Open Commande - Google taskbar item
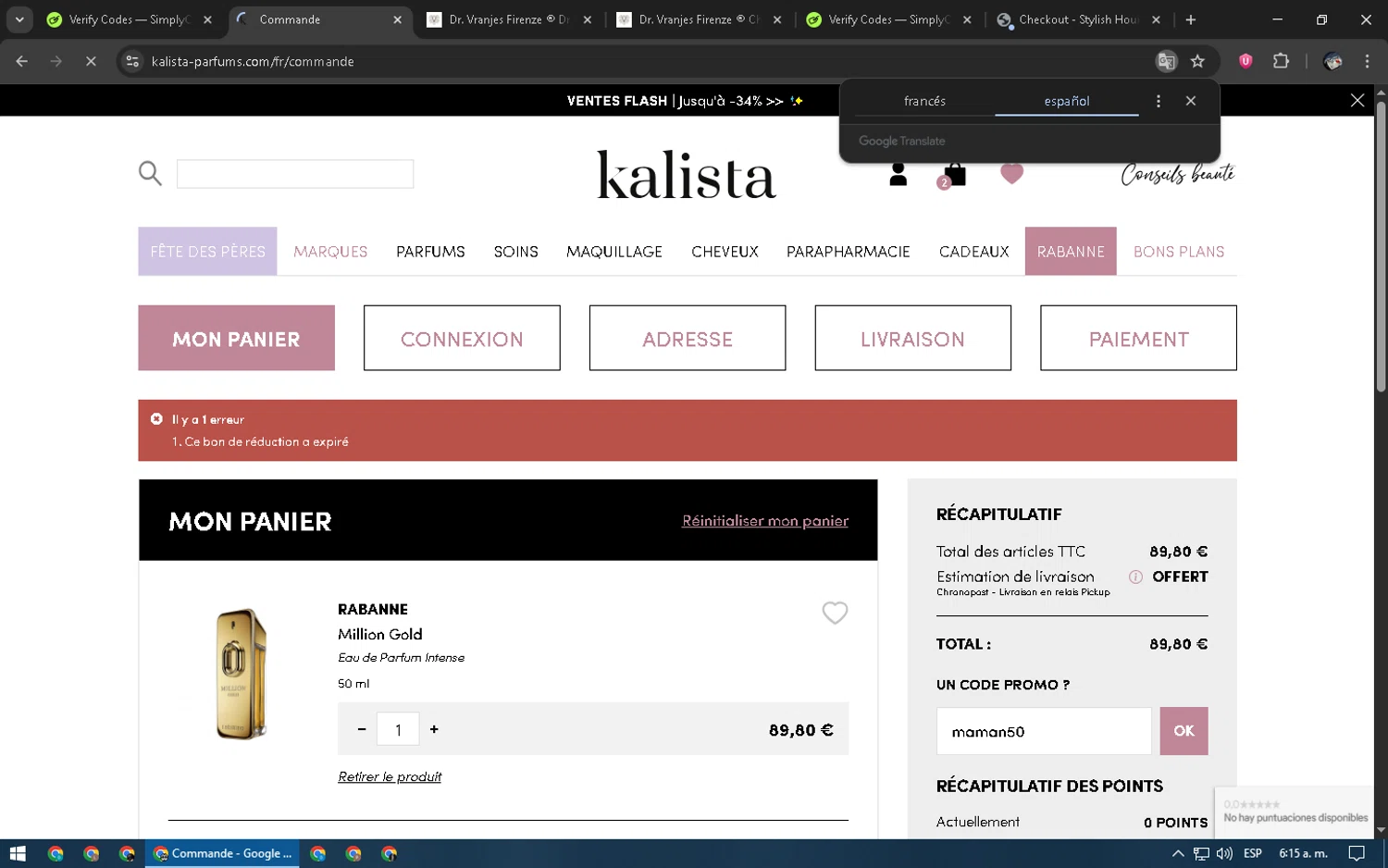Screen dimensions: 1388x868 pyautogui.click(x=223, y=853)
